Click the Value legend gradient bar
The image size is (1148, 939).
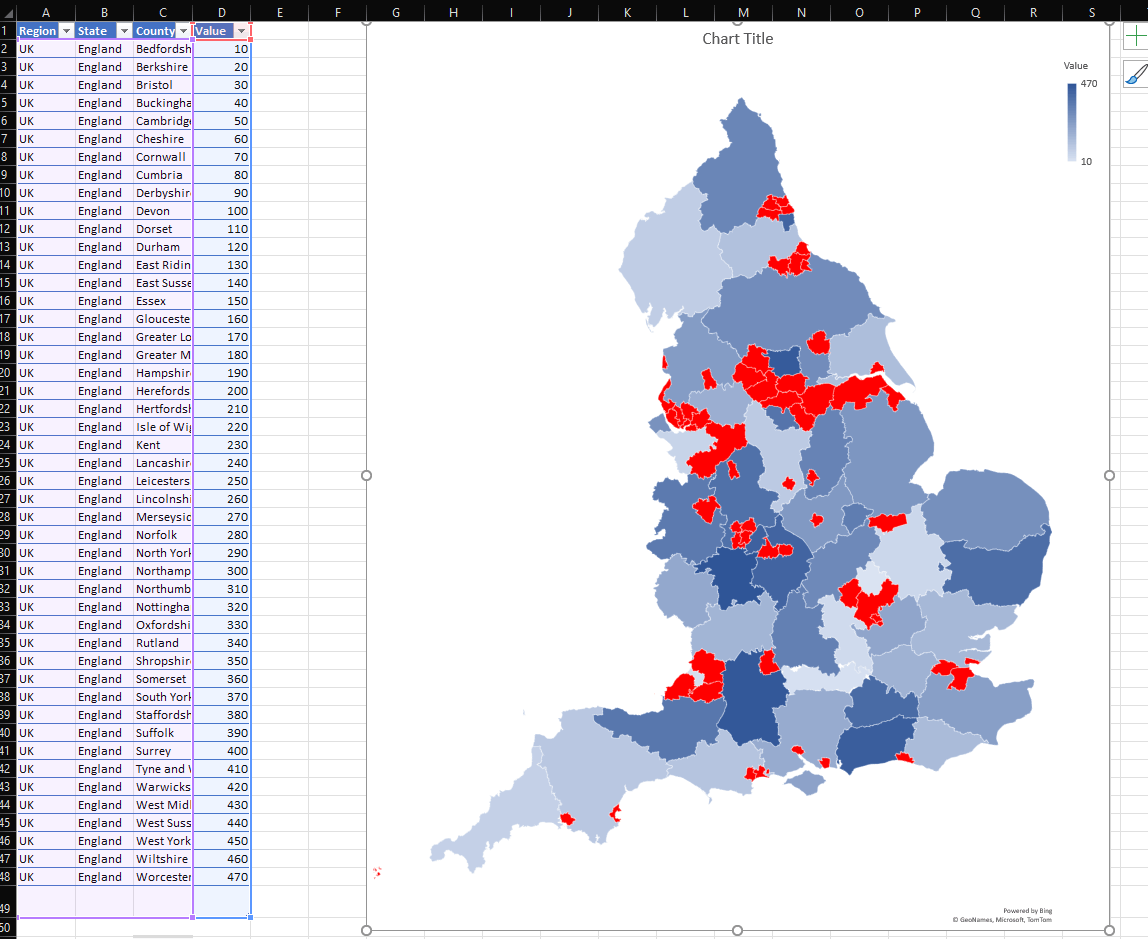(1072, 121)
